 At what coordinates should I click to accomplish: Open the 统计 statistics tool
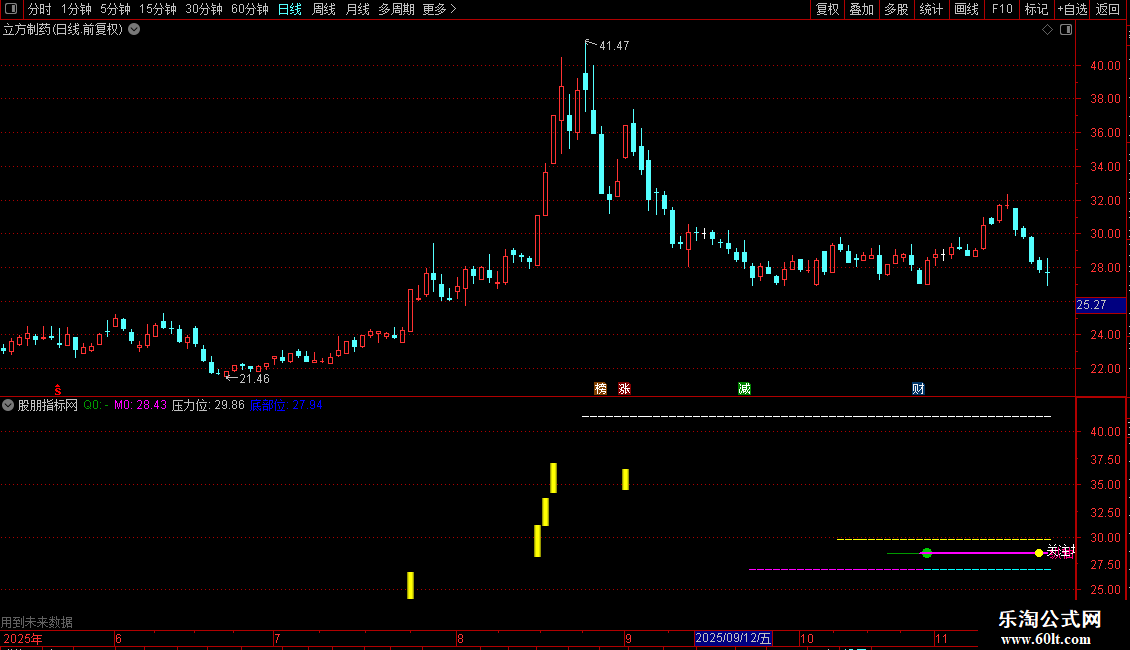coord(931,9)
